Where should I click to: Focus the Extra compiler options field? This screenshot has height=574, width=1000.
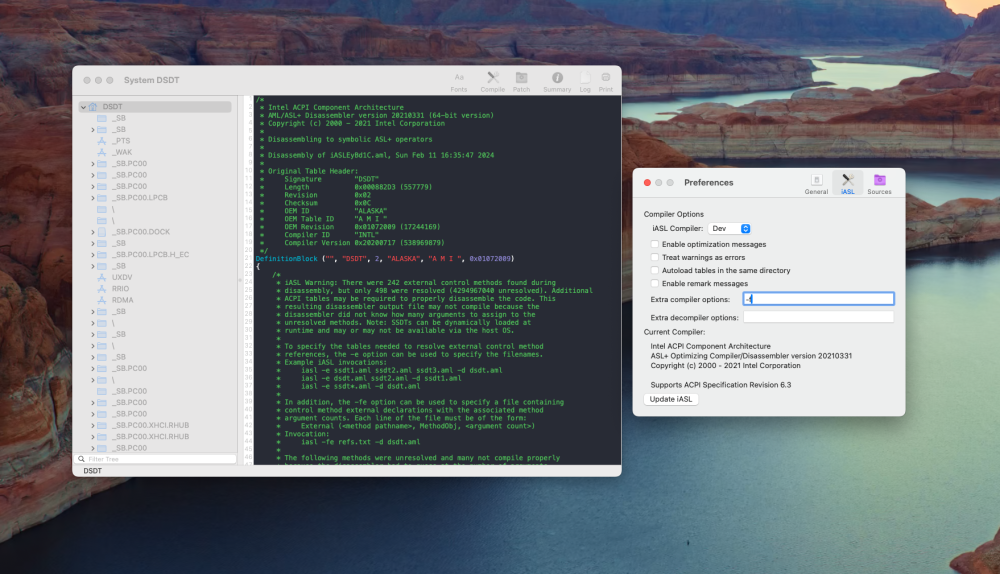(819, 299)
